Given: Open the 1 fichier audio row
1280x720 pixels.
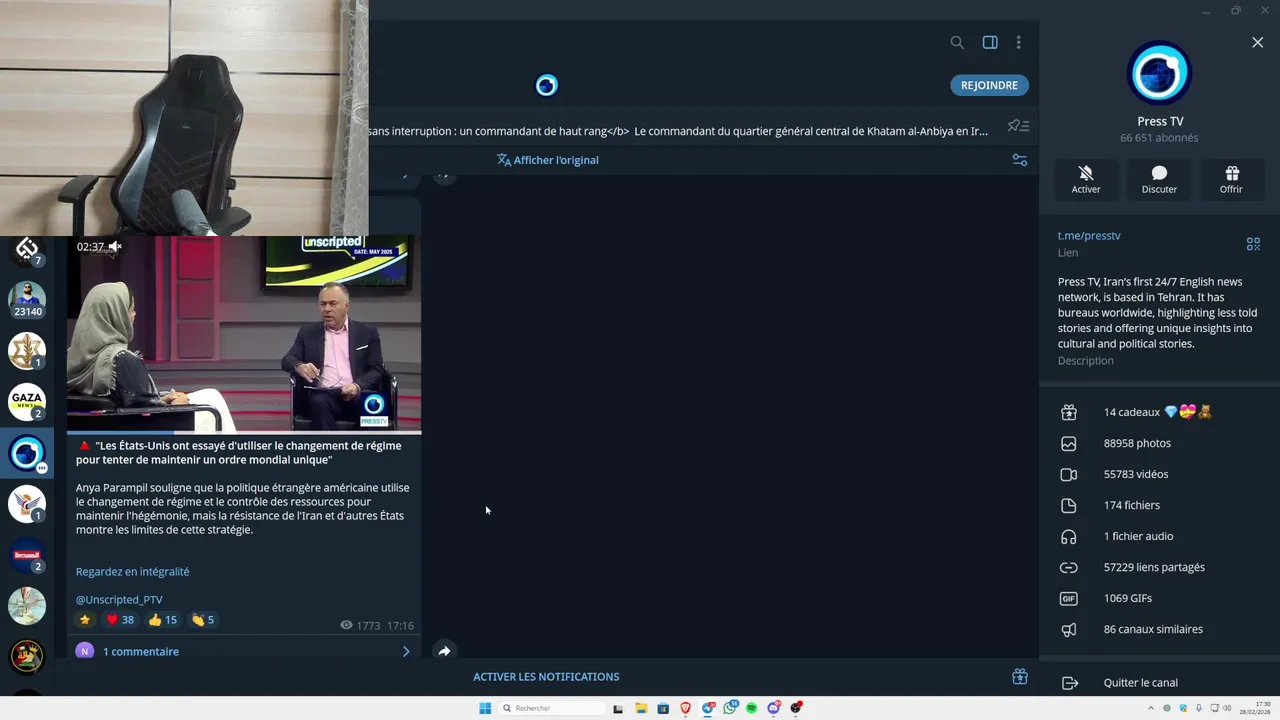Looking at the screenshot, I should [x=1159, y=536].
